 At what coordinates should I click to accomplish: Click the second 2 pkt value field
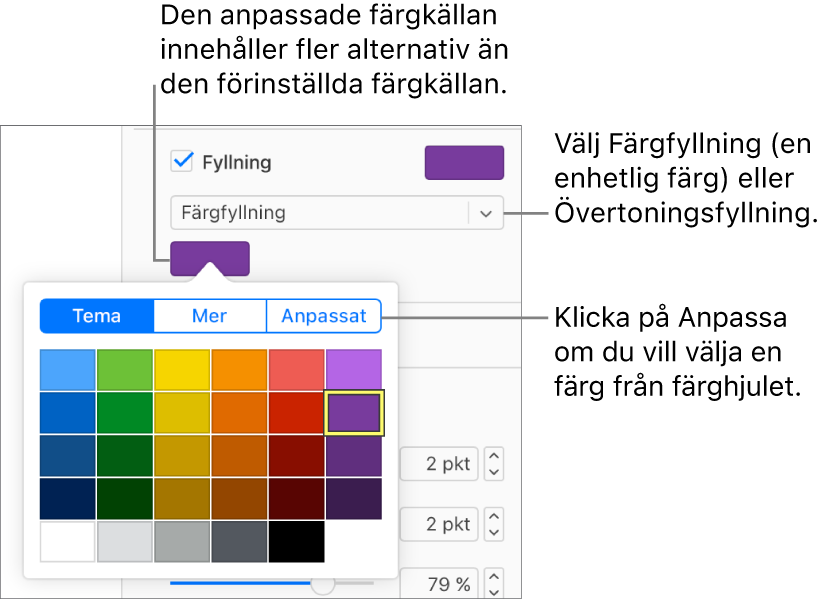click(438, 524)
